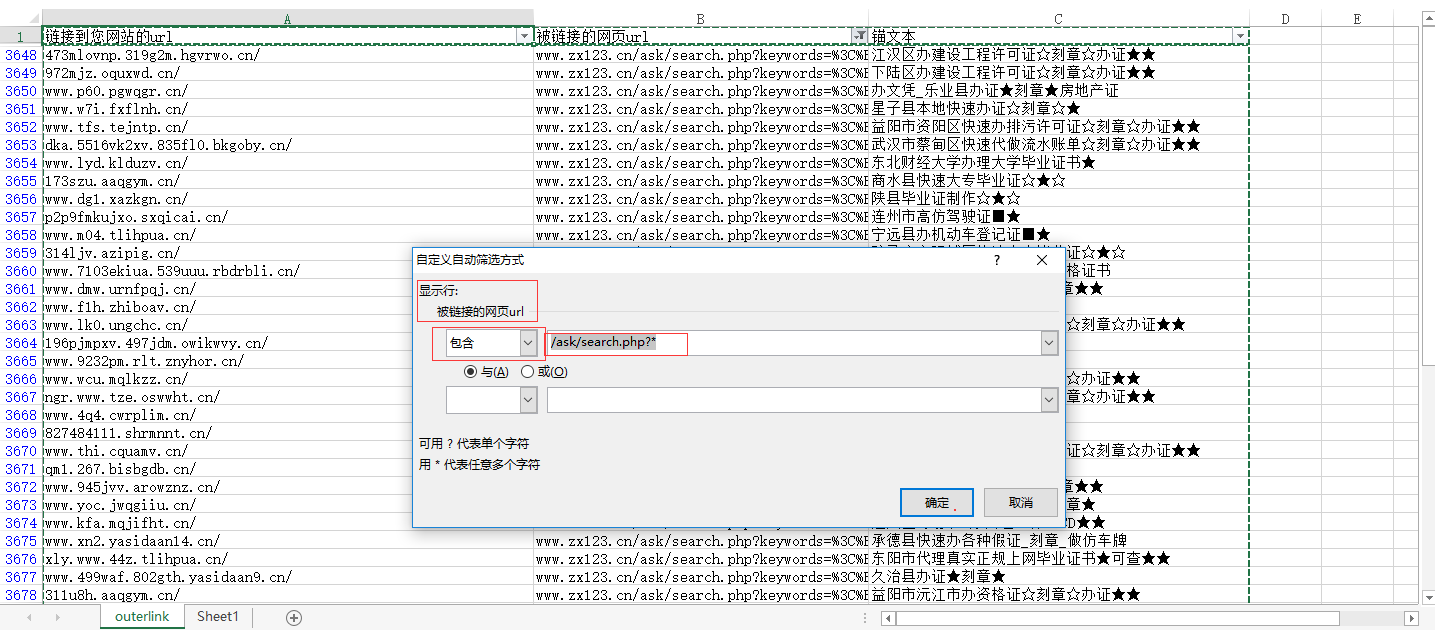Open the first filter value dropdown arrow

coord(1048,344)
